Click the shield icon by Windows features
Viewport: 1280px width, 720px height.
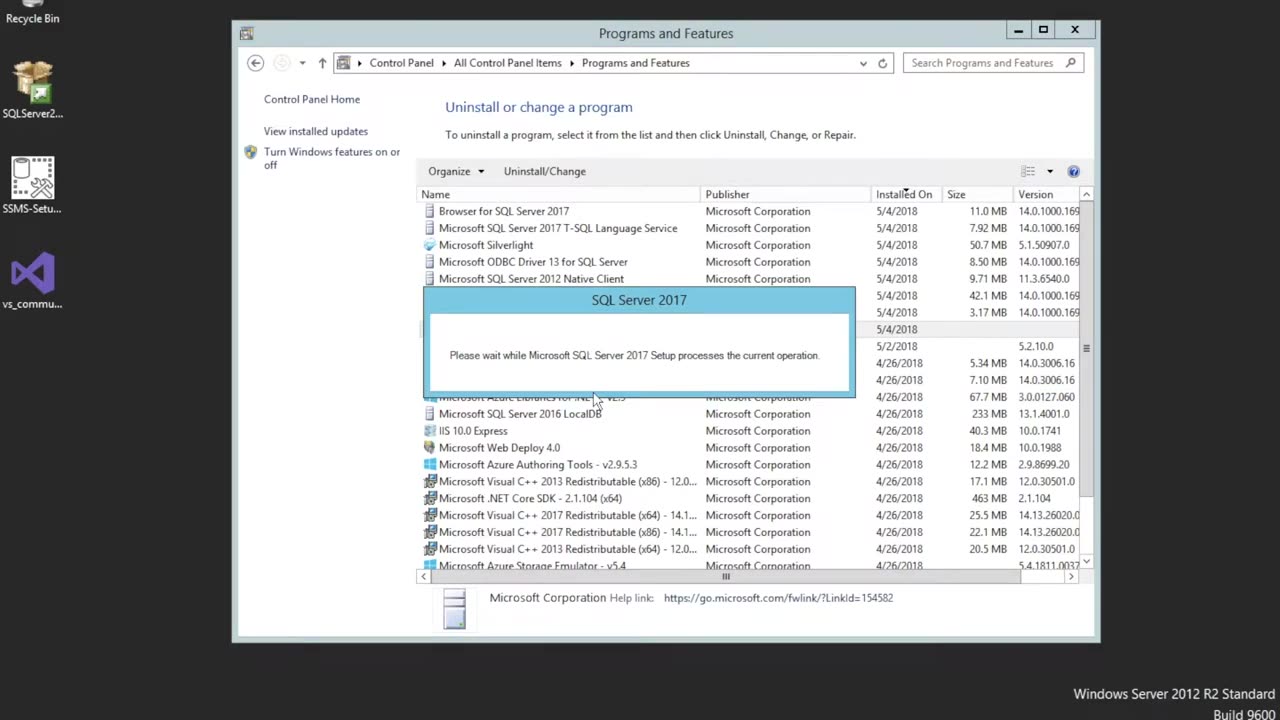(251, 152)
